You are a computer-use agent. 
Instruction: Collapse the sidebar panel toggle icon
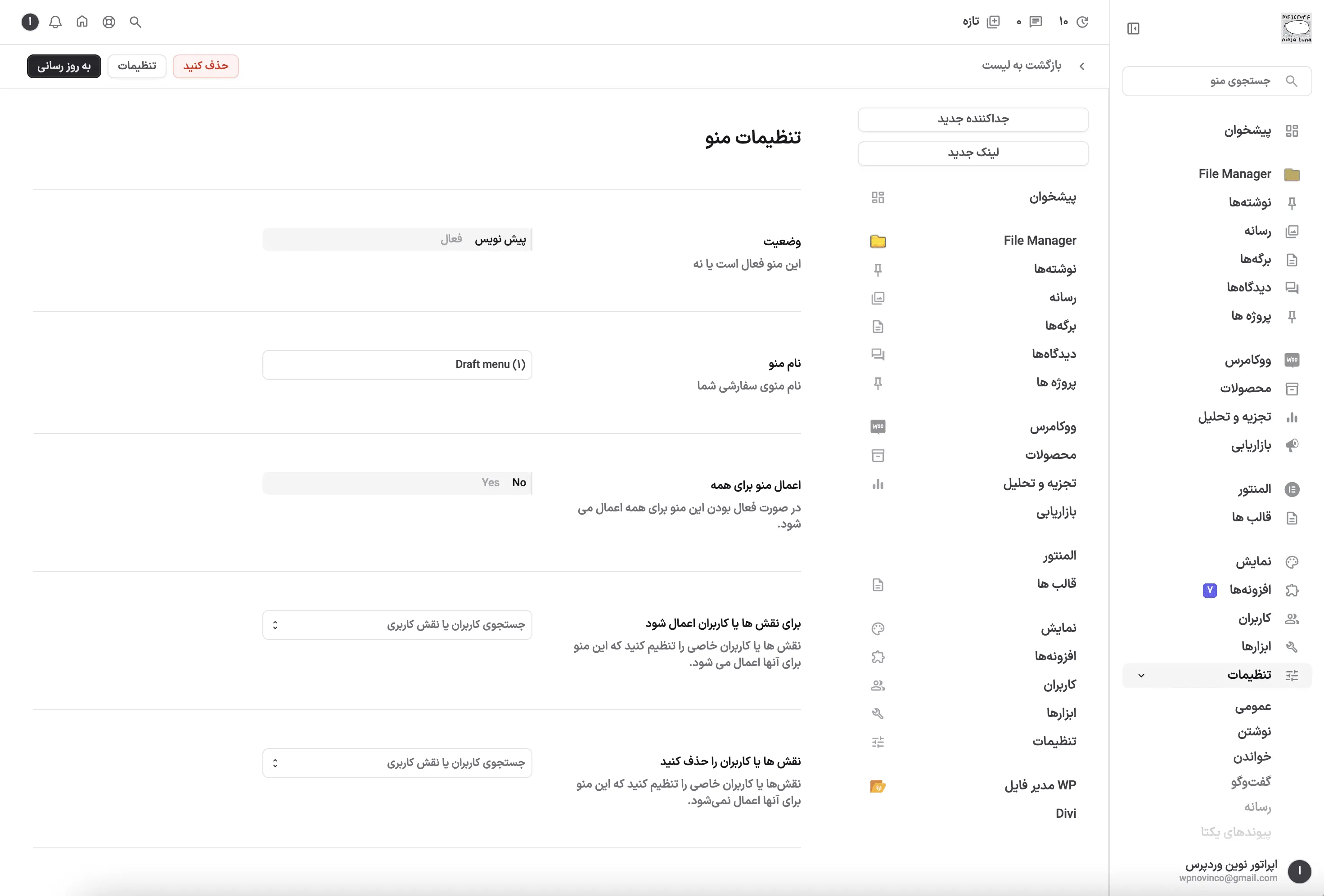1133,28
